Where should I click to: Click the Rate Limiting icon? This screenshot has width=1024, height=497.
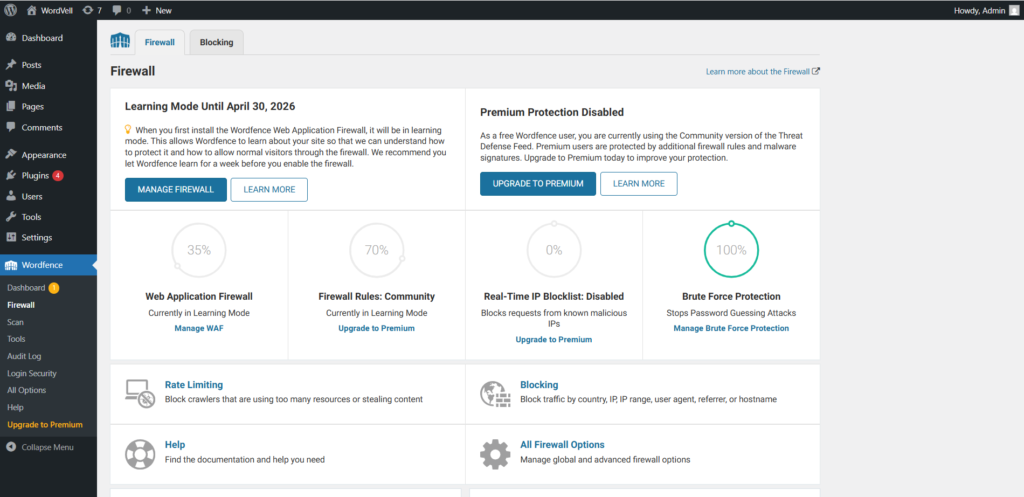[139, 393]
